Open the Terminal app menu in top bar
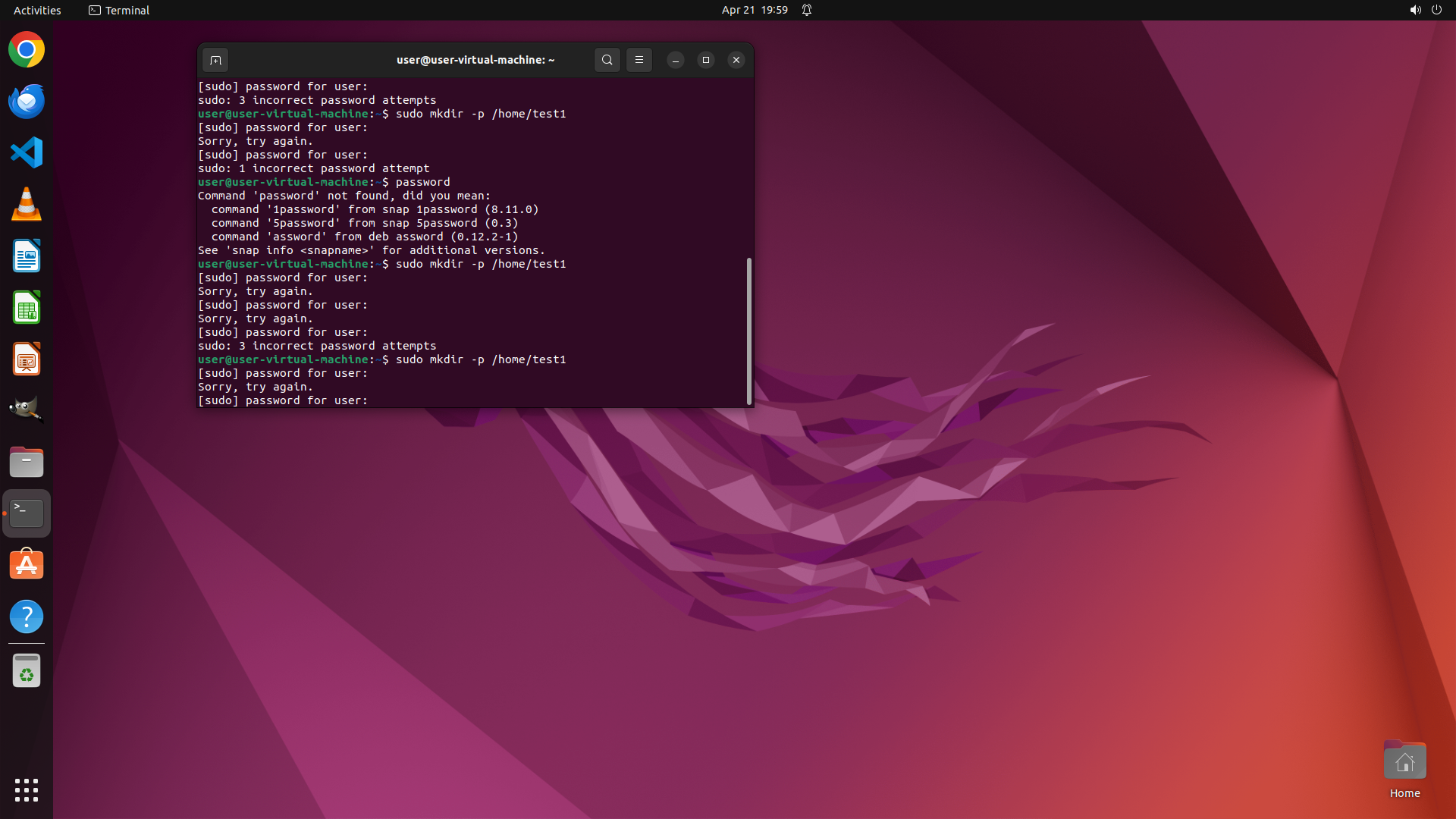Image resolution: width=1456 pixels, height=819 pixels. [x=119, y=10]
